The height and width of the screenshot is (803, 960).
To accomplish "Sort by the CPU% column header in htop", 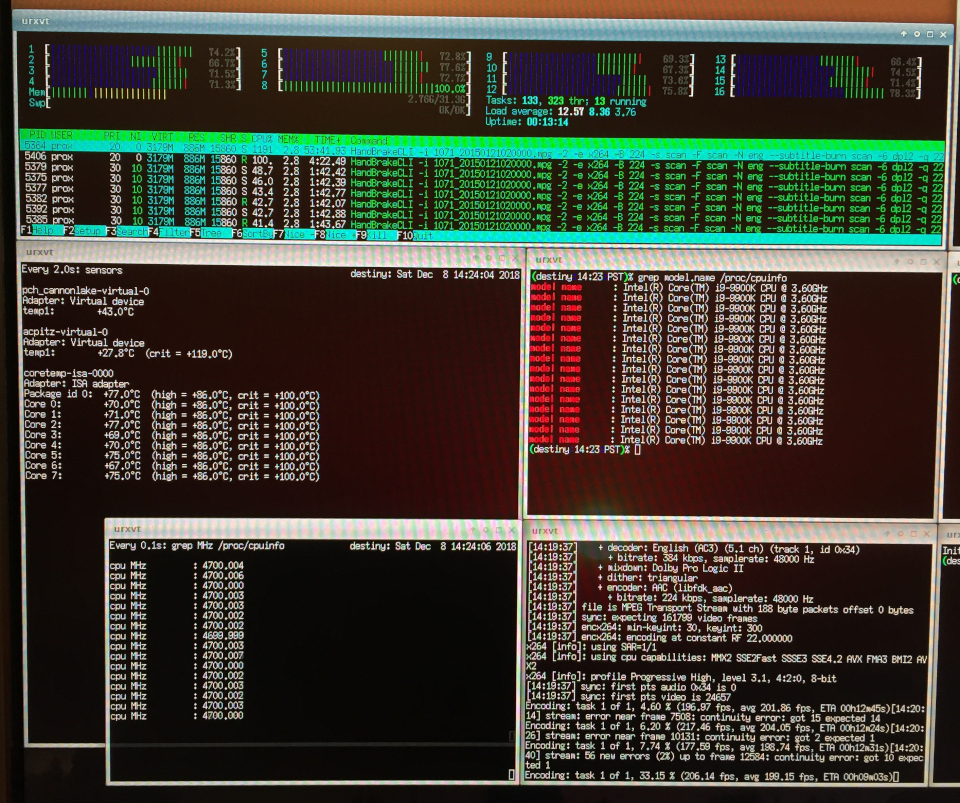I will pyautogui.click(x=261, y=138).
